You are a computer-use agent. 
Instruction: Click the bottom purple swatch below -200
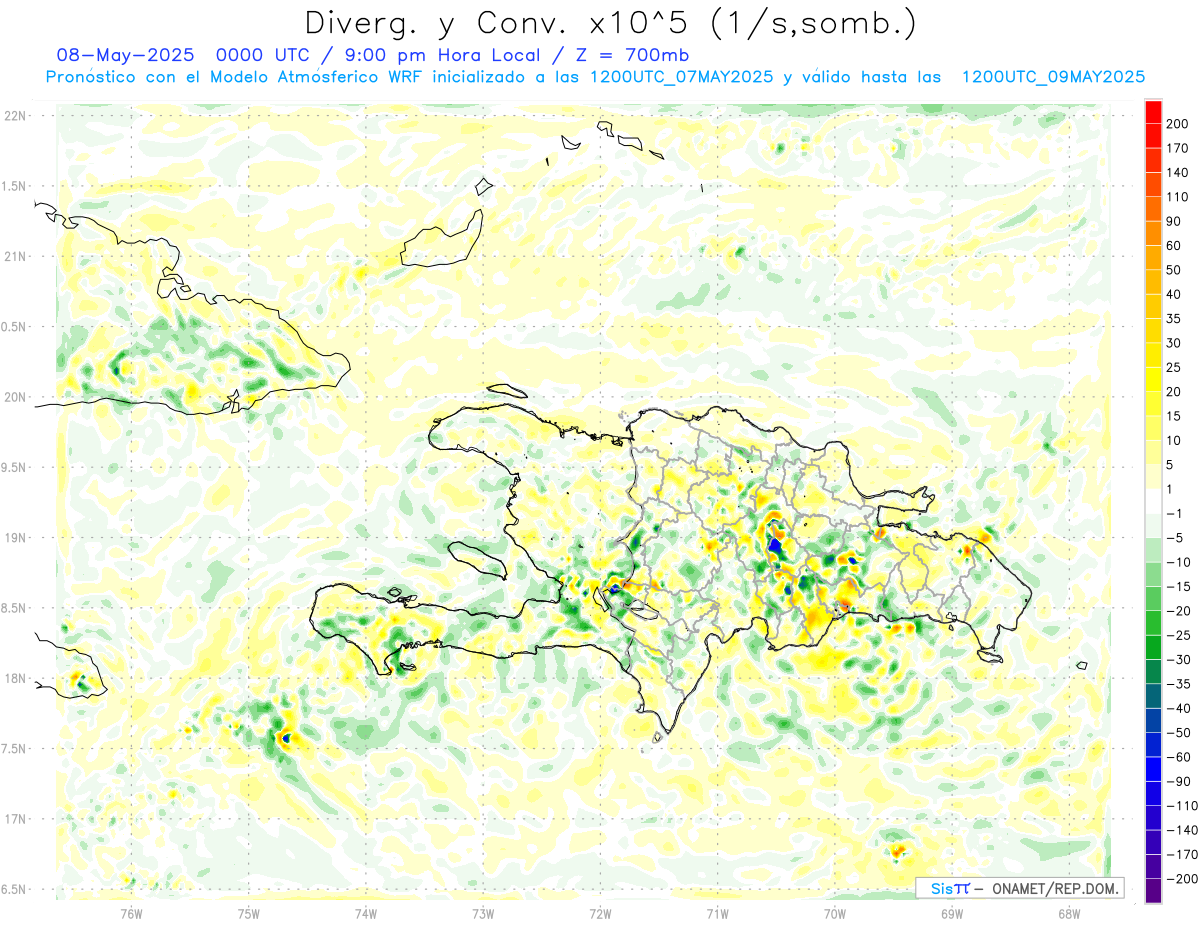pos(1153,891)
